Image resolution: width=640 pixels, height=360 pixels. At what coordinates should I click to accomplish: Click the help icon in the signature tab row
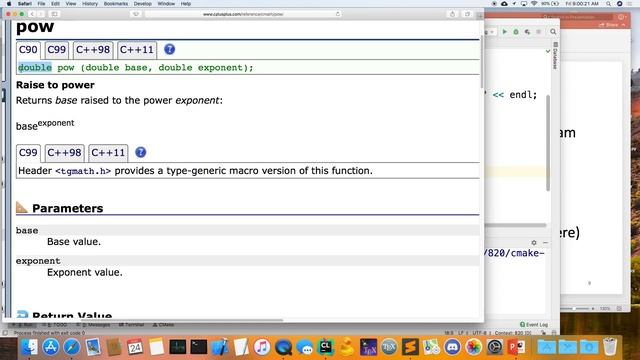169,49
